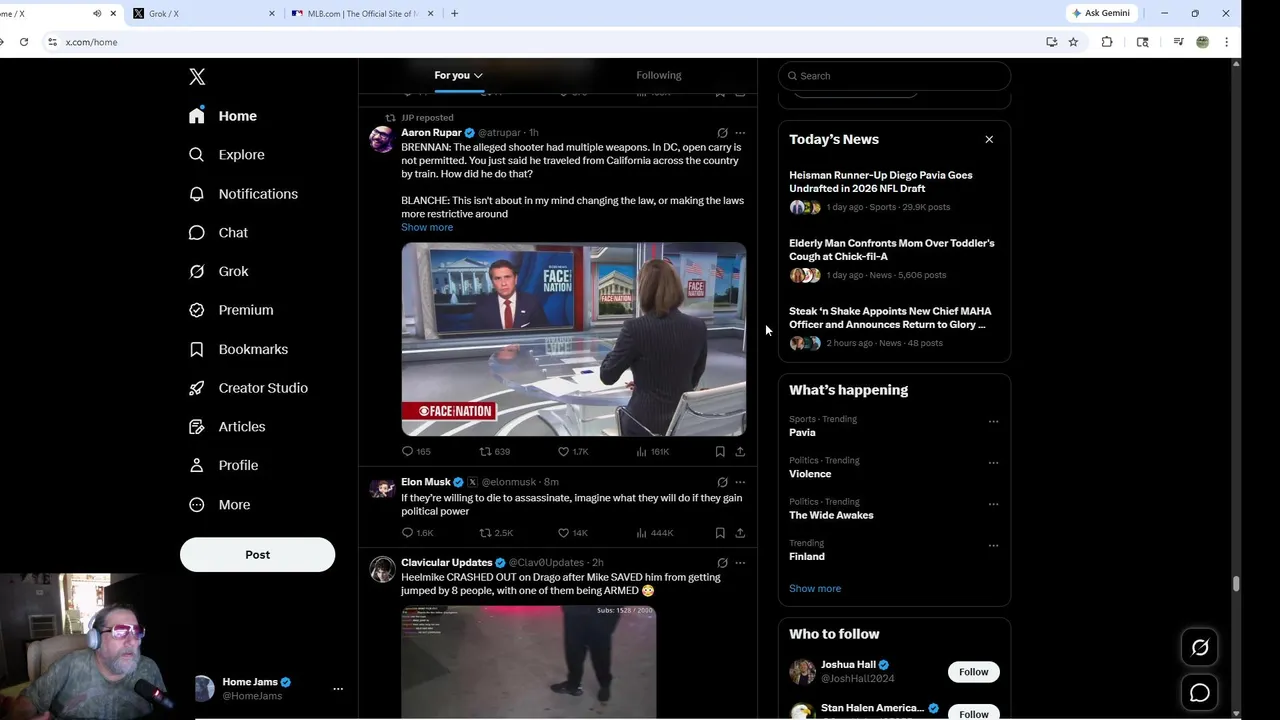Open Profile in the sidebar
1280x720 pixels.
(x=223, y=466)
